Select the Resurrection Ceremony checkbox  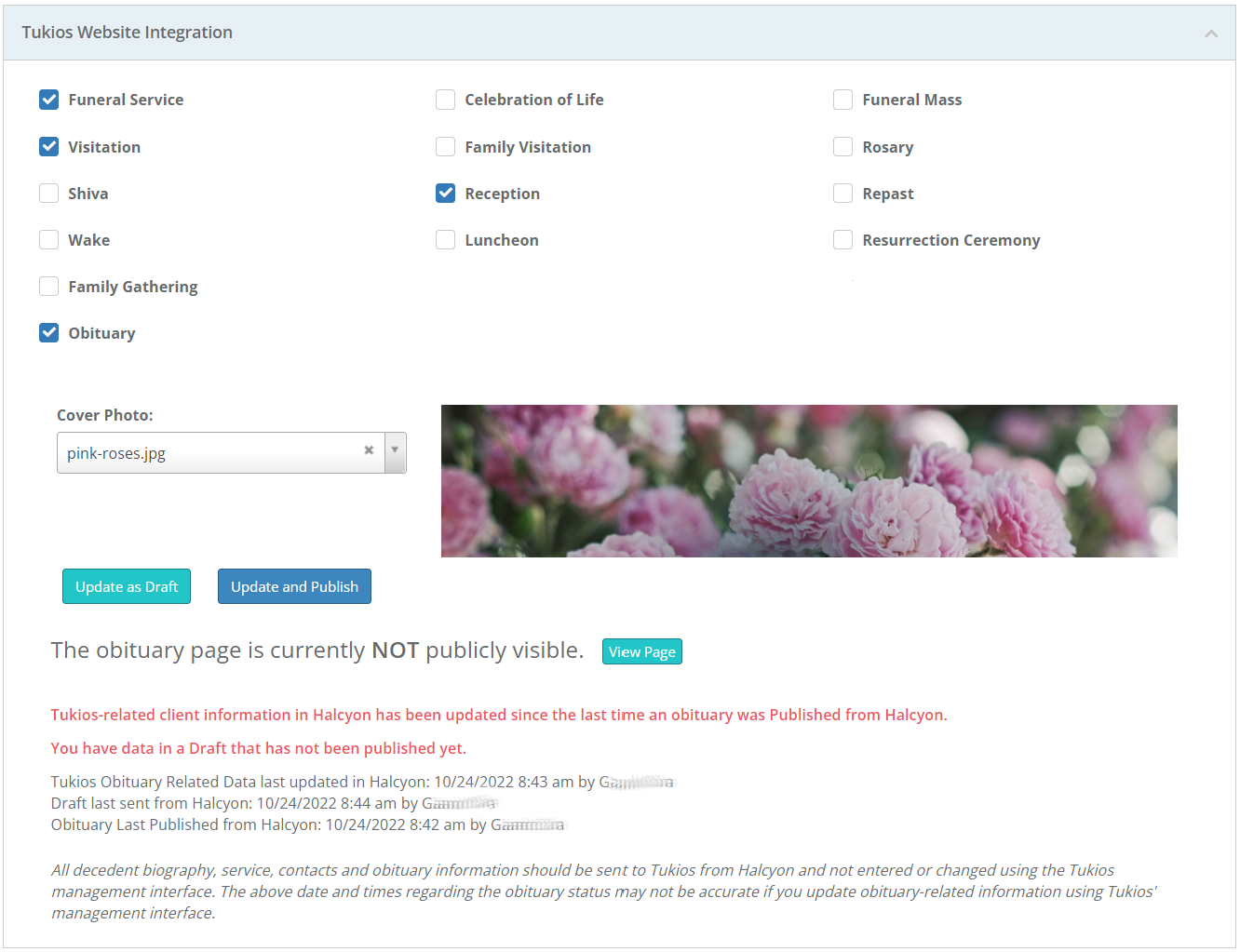843,240
